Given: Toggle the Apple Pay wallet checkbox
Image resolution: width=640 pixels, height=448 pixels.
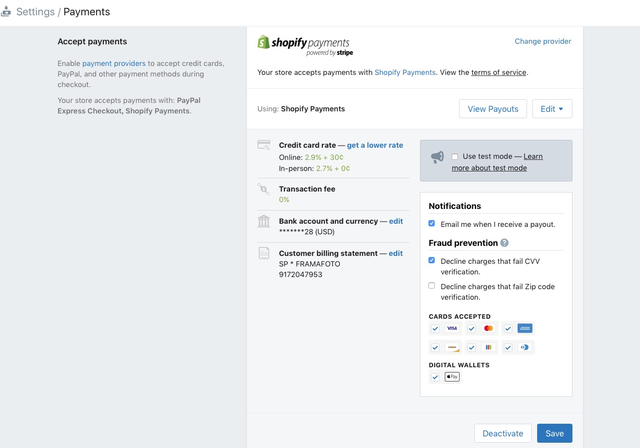Looking at the screenshot, I should (435, 377).
